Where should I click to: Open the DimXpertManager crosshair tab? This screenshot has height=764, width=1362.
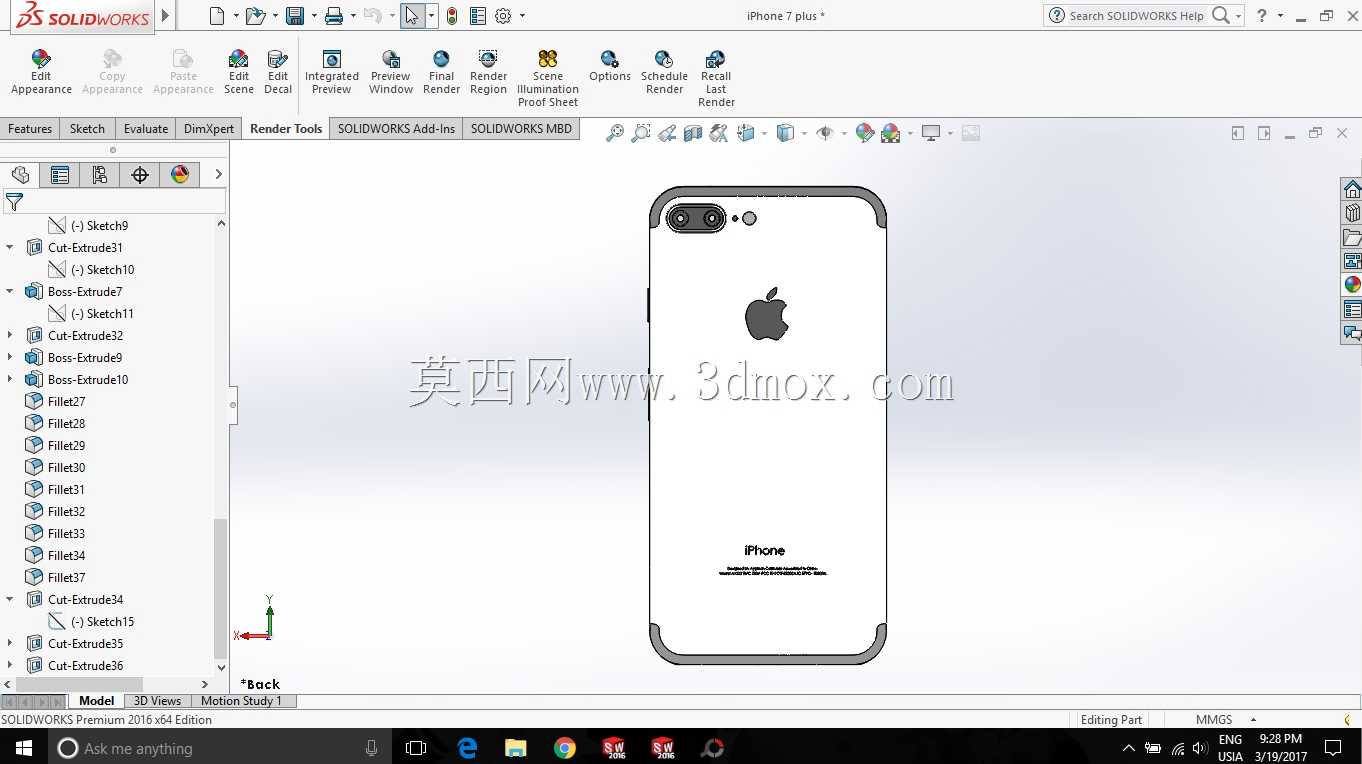click(x=140, y=175)
